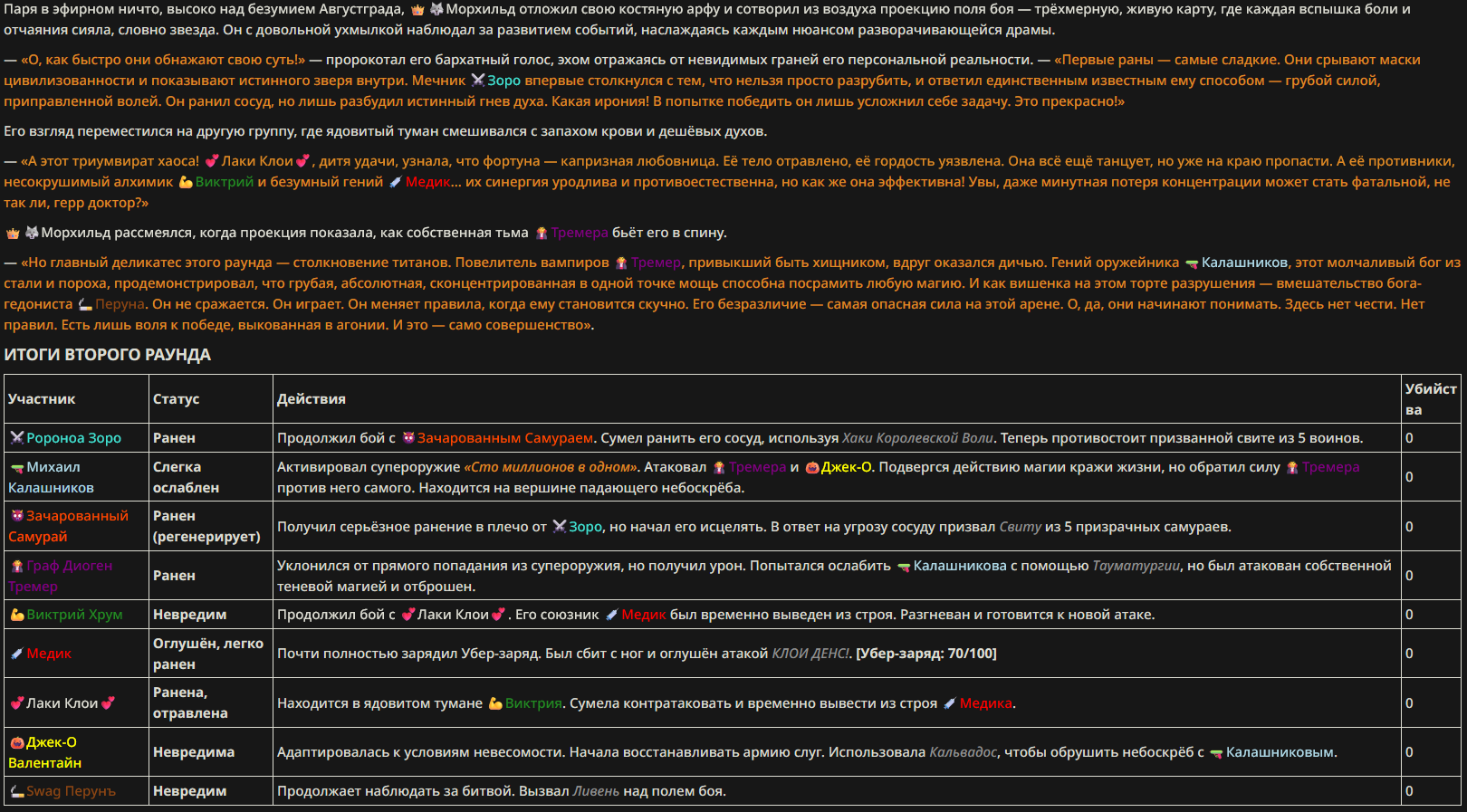Click the icon beside Swag Перунъ in the participant column

(x=16, y=791)
